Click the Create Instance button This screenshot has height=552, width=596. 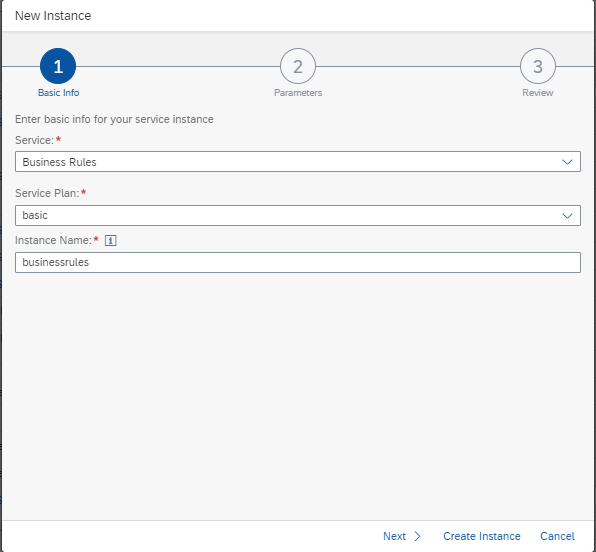click(482, 536)
